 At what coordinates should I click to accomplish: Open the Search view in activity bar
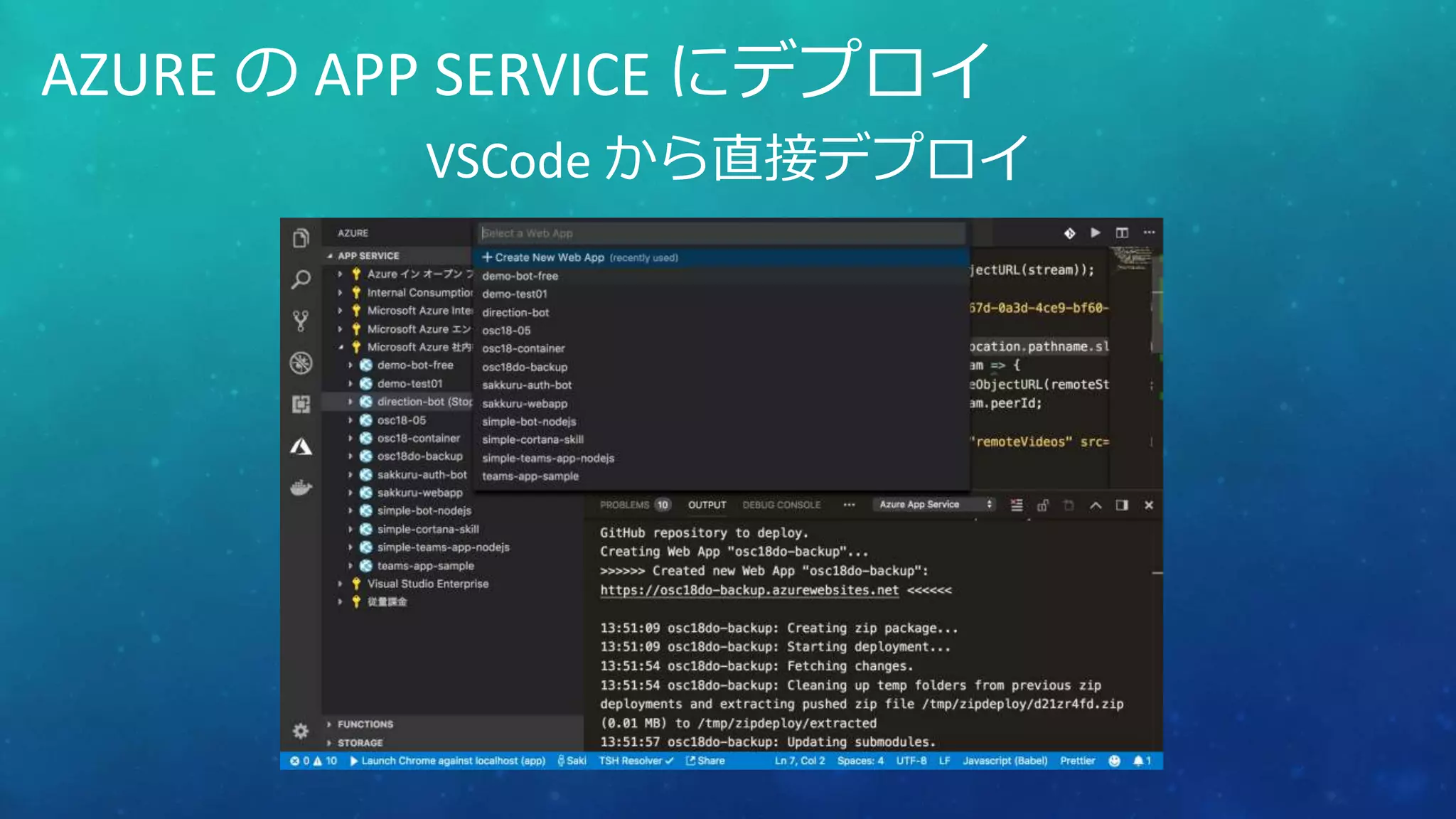click(x=301, y=279)
